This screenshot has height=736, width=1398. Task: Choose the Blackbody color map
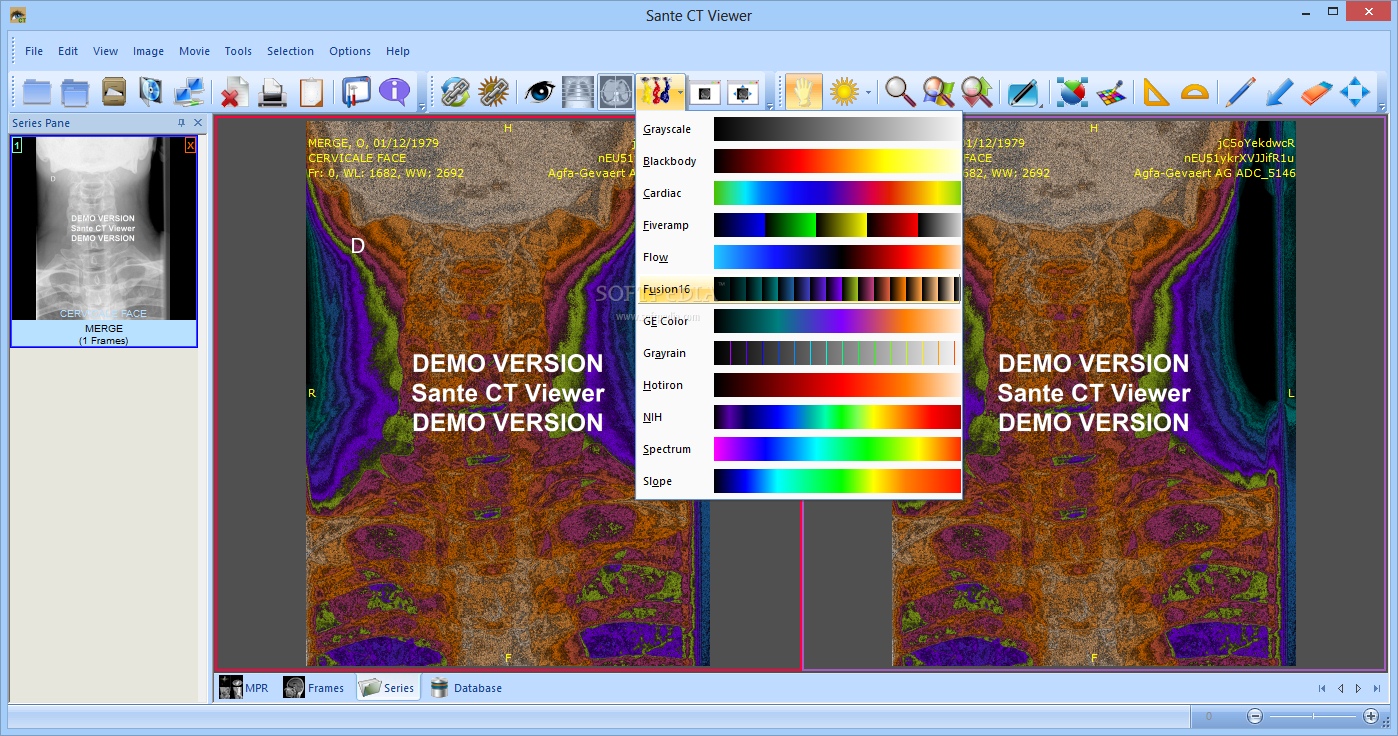799,161
